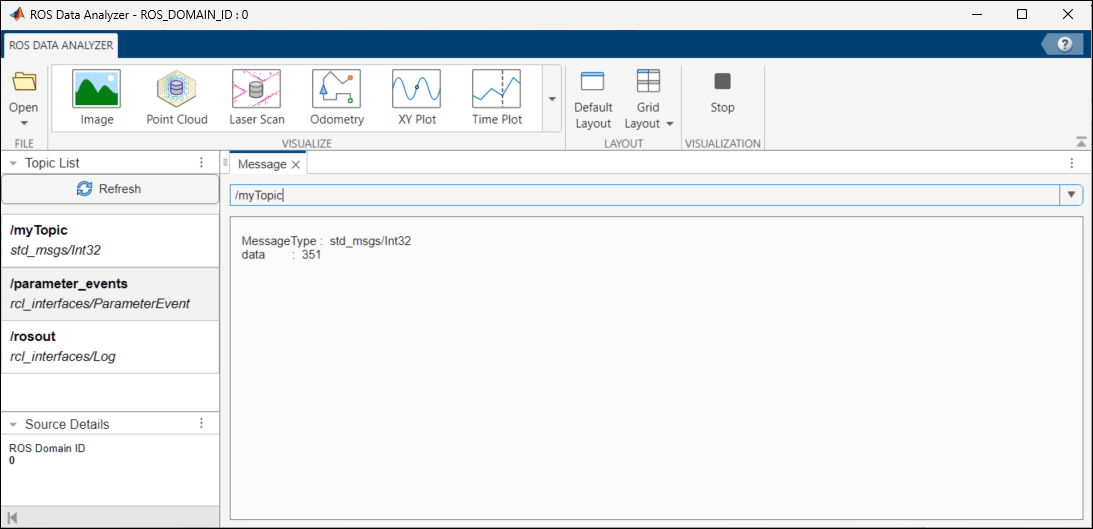Open the XY Plot visualizer
Screen dimensions: 1093x529
point(417,98)
